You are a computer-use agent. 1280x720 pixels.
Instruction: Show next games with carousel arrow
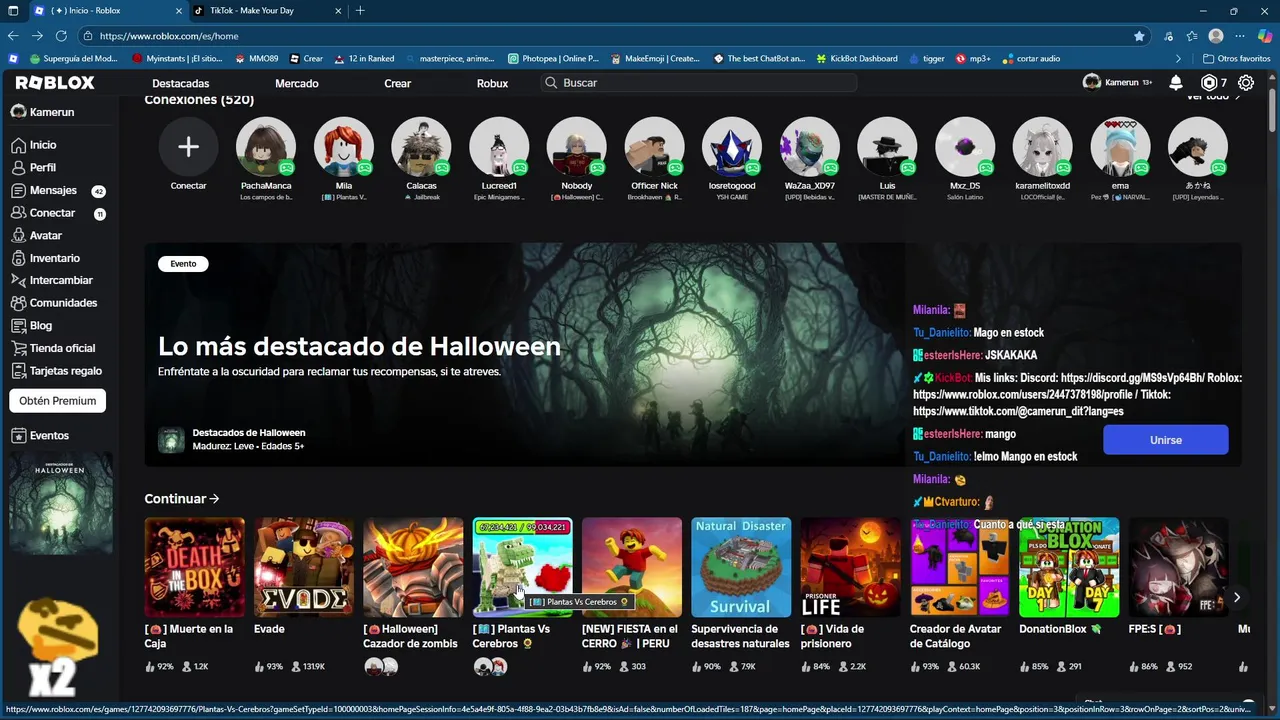tap(1237, 597)
